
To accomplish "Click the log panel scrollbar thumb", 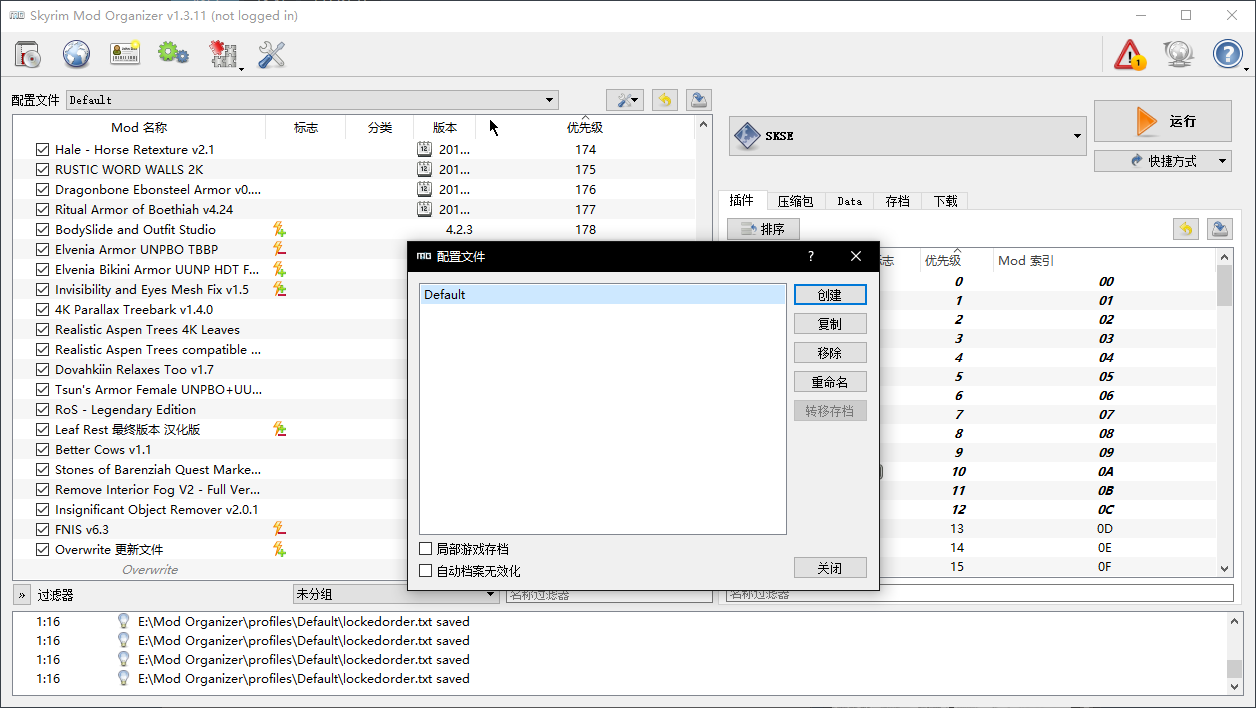I will click(x=1235, y=669).
